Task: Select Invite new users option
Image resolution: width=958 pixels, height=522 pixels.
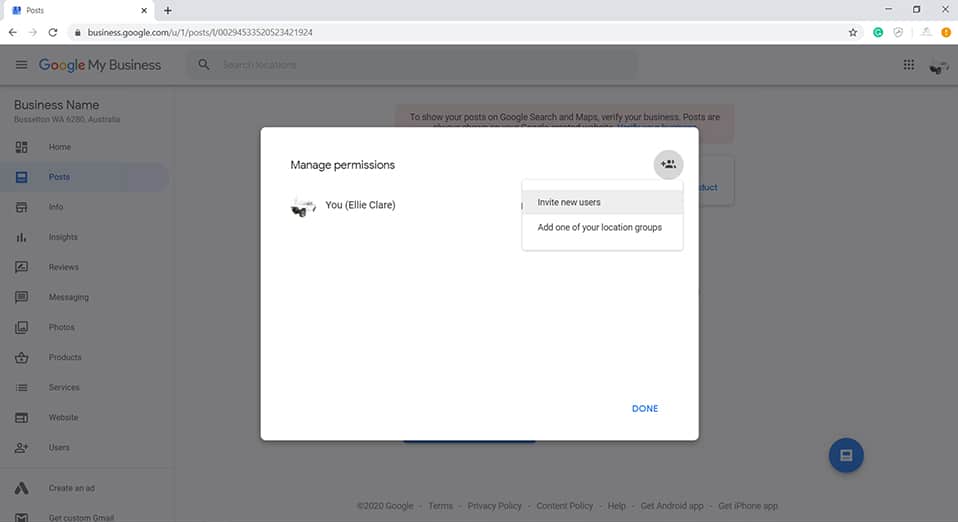Action: click(602, 202)
